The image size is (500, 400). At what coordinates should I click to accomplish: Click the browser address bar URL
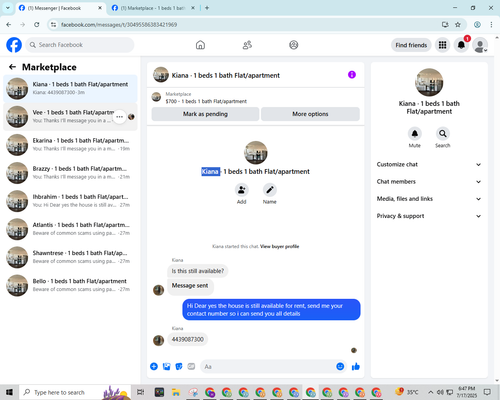(x=119, y=25)
